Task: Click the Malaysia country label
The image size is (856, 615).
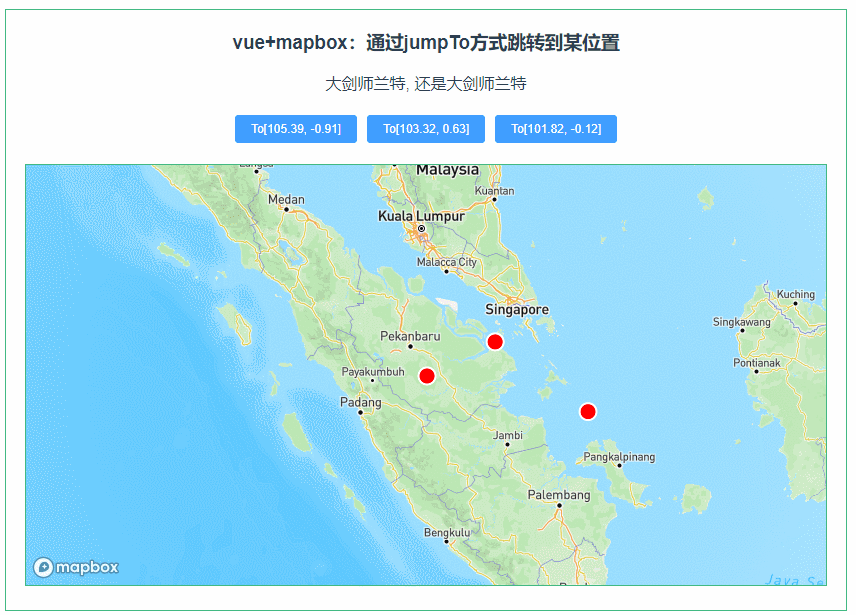Action: click(x=447, y=170)
